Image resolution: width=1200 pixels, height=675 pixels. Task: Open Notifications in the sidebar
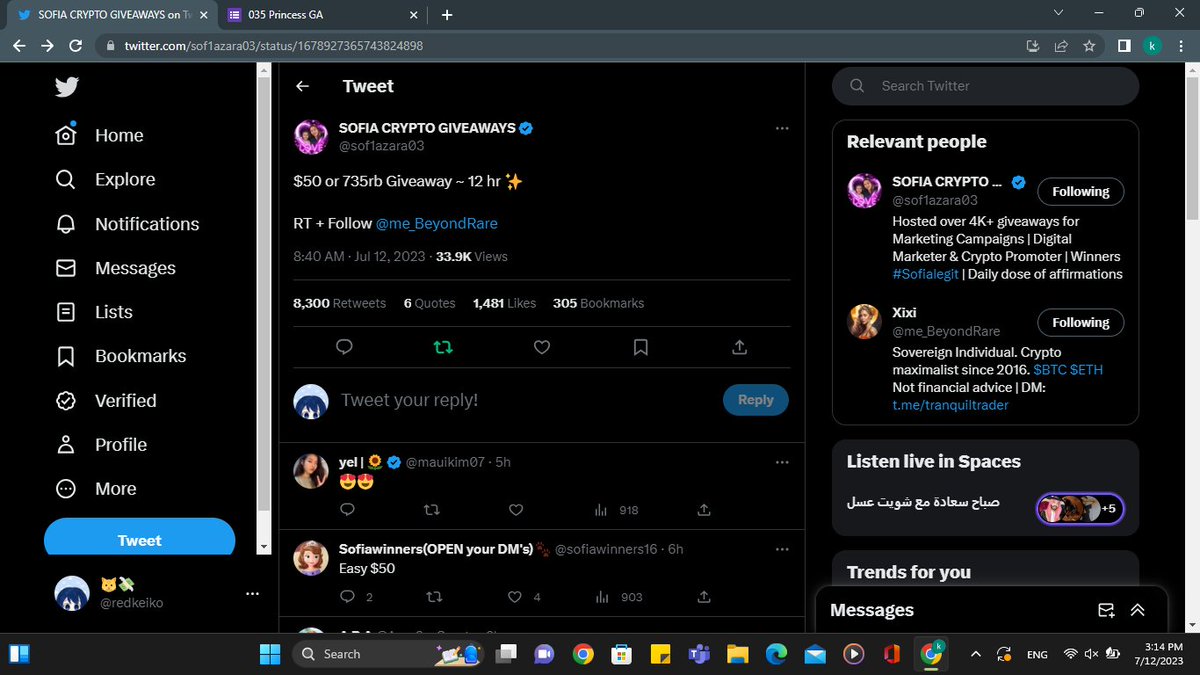click(x=127, y=224)
